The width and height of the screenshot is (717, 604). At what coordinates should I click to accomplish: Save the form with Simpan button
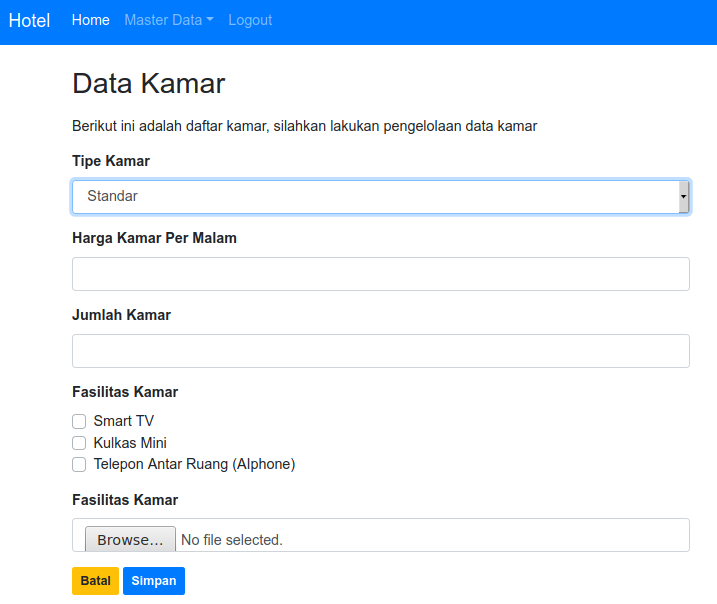[x=154, y=581]
